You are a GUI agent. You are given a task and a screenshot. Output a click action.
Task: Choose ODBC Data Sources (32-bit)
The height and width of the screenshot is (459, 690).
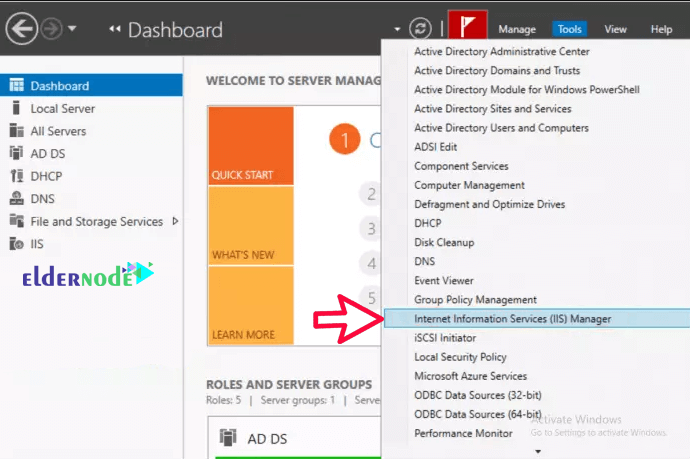pyautogui.click(x=477, y=395)
